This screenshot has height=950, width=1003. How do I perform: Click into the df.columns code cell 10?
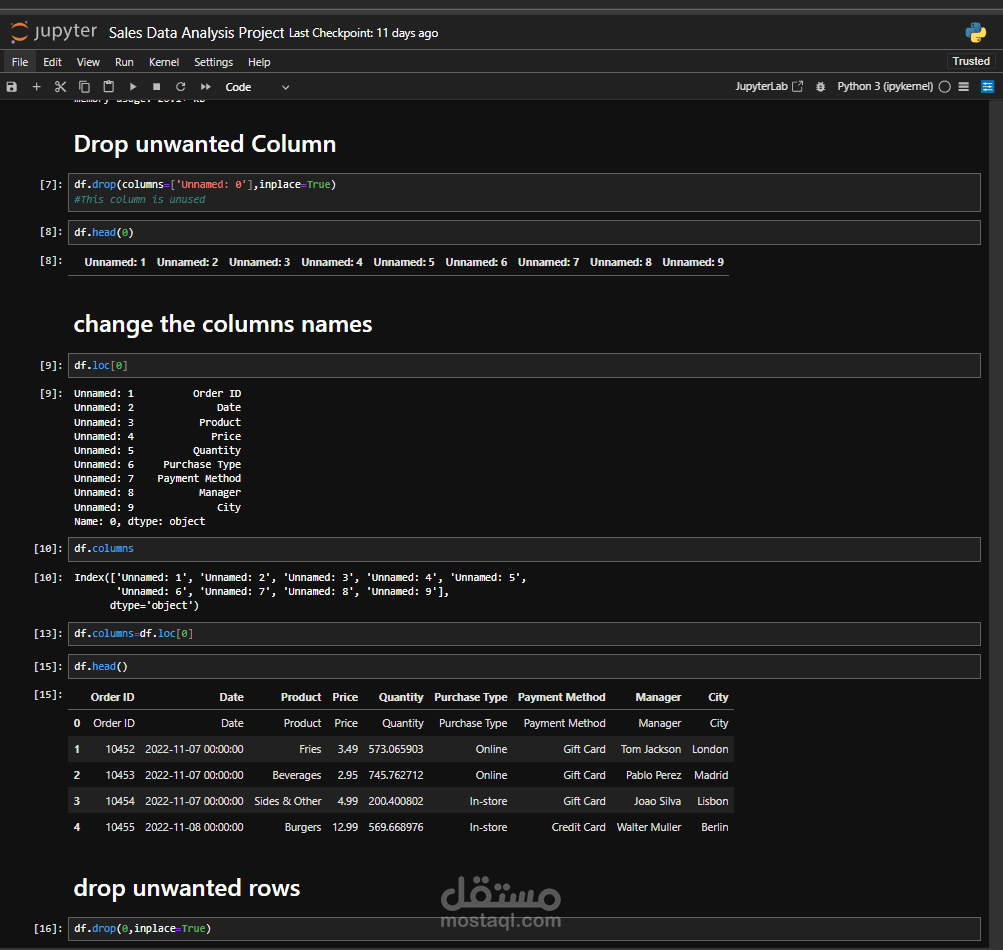pos(524,549)
